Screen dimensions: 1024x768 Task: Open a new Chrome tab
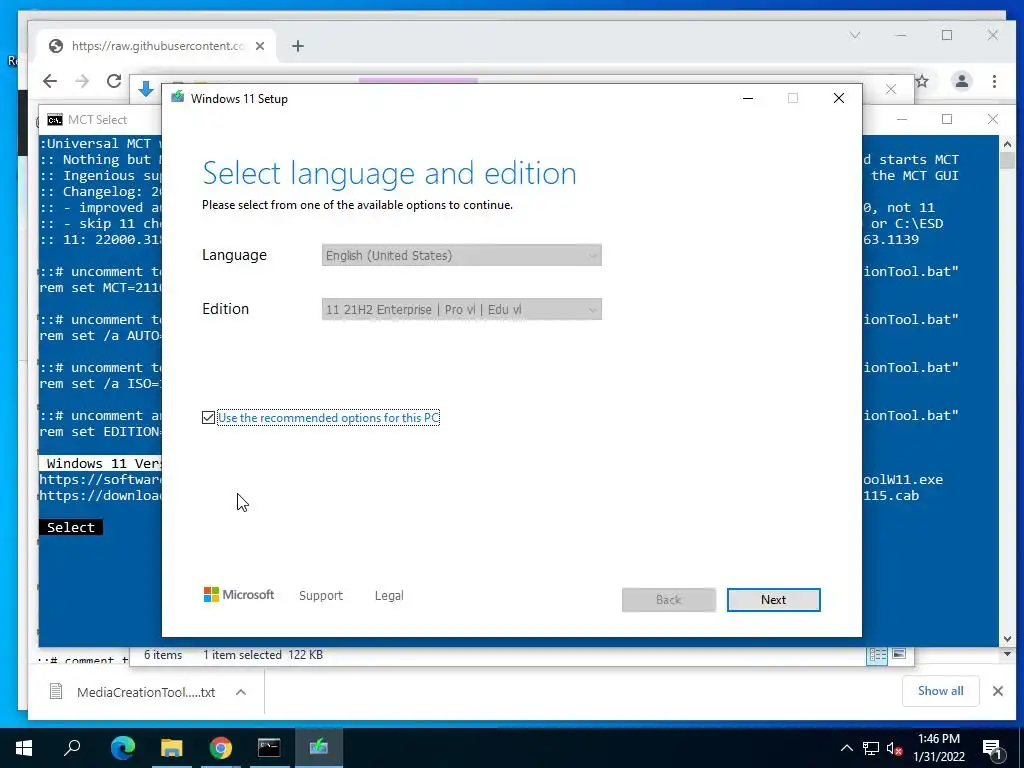point(298,46)
